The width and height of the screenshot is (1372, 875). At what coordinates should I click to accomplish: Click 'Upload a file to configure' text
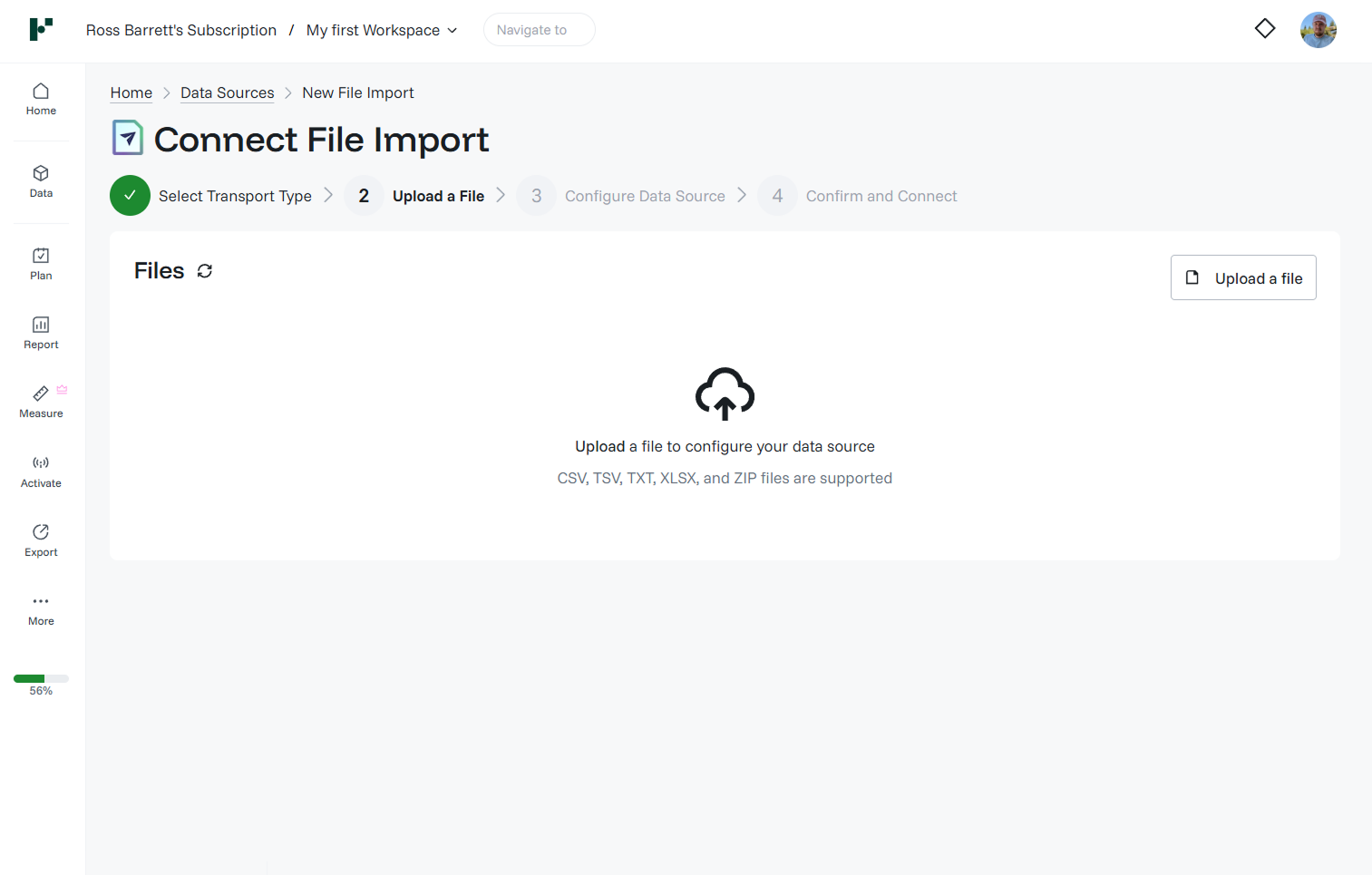725,446
